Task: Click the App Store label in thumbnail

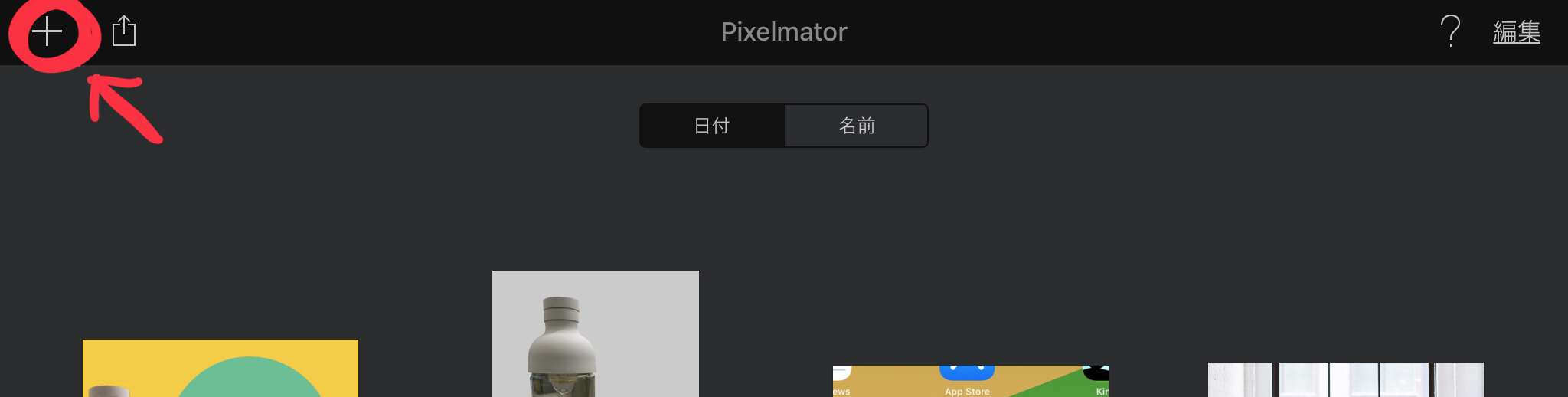Action: coord(967,391)
